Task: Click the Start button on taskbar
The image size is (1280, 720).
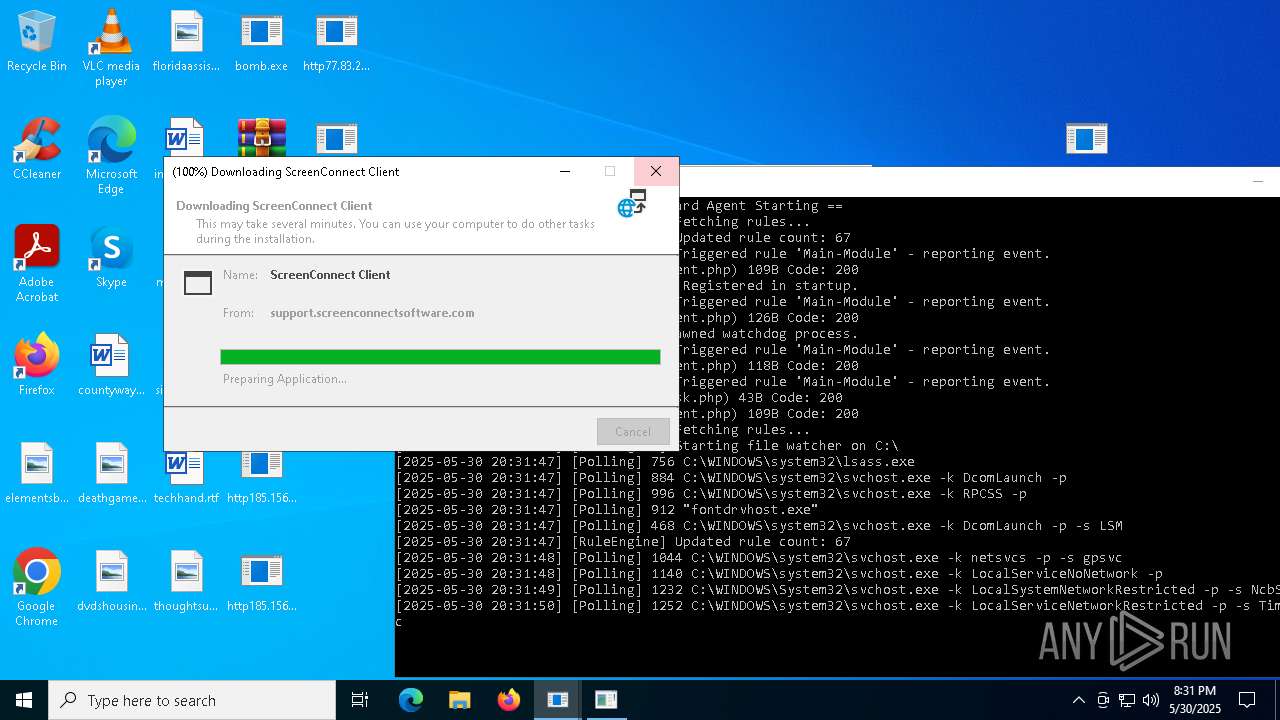Action: [x=24, y=700]
